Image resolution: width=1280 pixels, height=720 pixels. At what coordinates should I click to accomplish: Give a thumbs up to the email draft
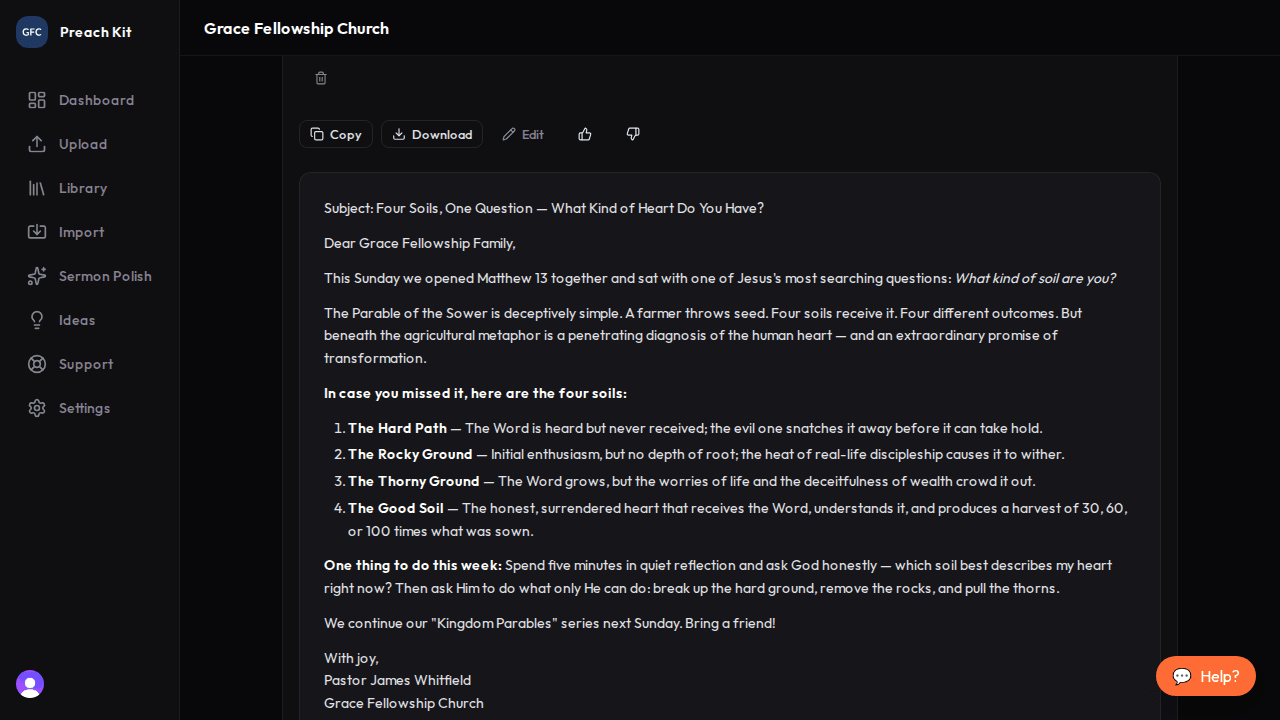point(585,134)
